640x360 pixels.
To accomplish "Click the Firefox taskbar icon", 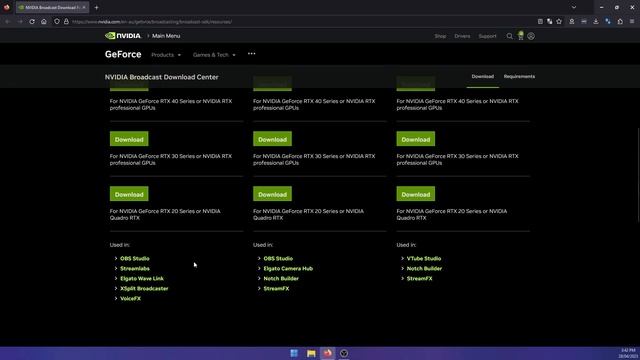I will click(327, 353).
